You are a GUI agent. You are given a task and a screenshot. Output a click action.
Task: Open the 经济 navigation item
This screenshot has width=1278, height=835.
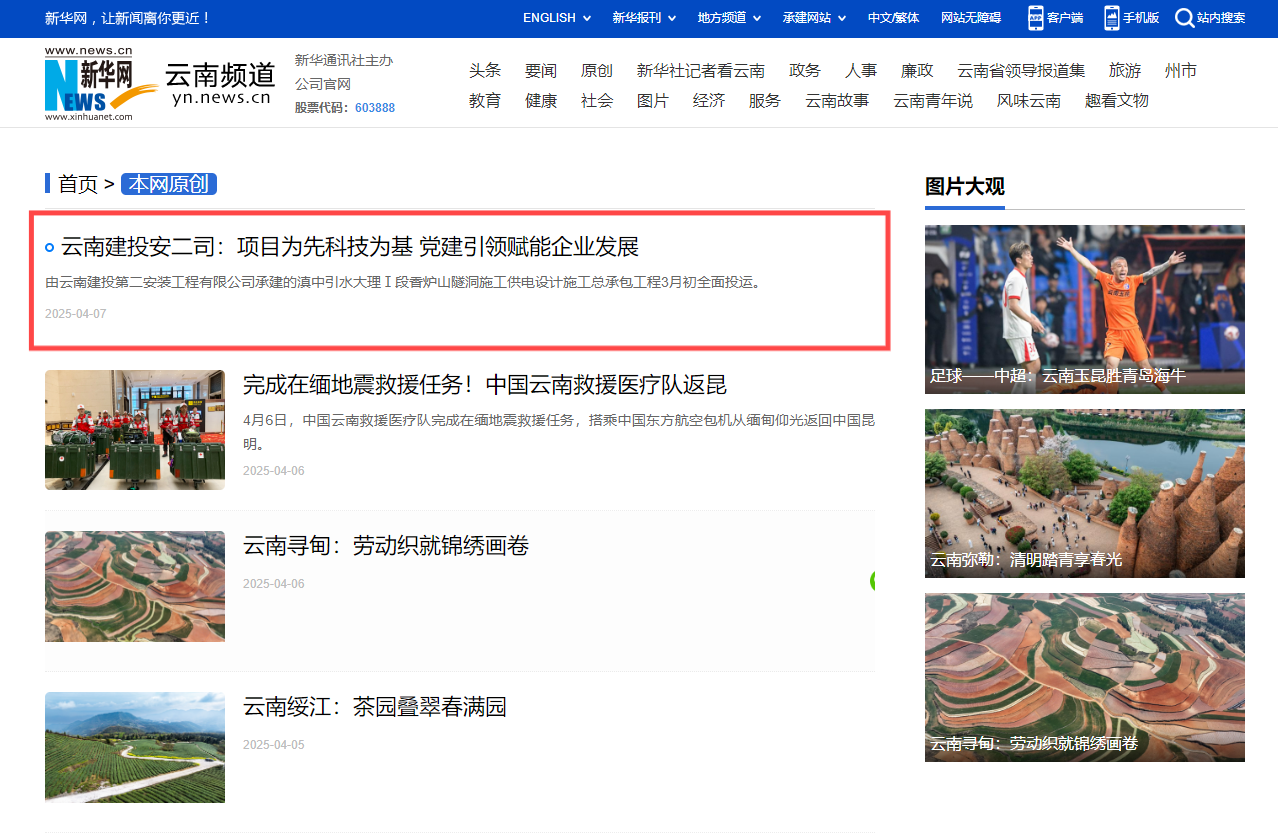click(x=709, y=101)
